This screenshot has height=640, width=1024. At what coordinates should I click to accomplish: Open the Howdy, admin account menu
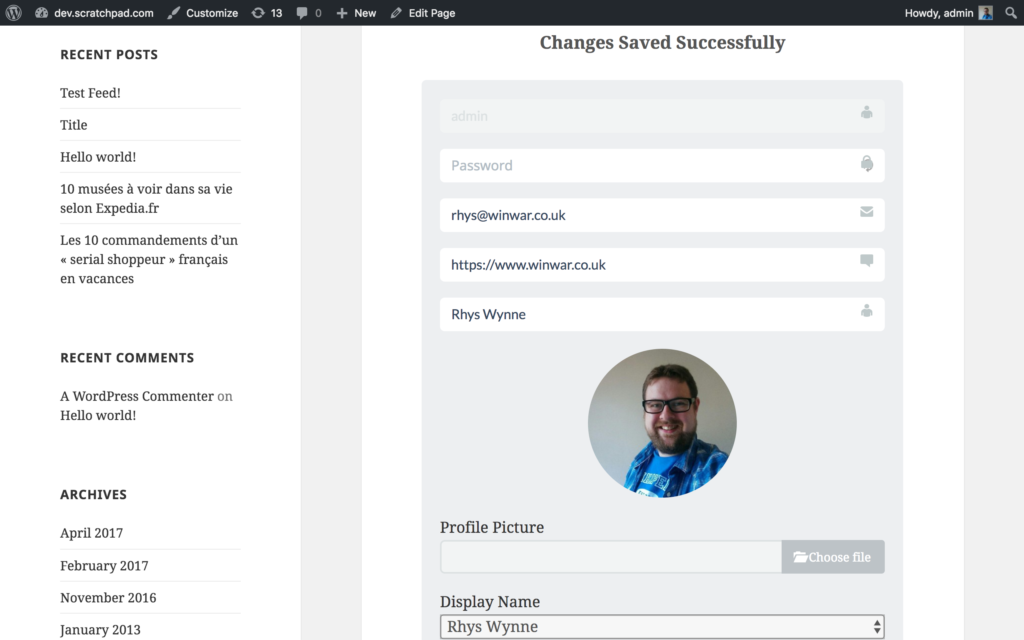point(949,12)
